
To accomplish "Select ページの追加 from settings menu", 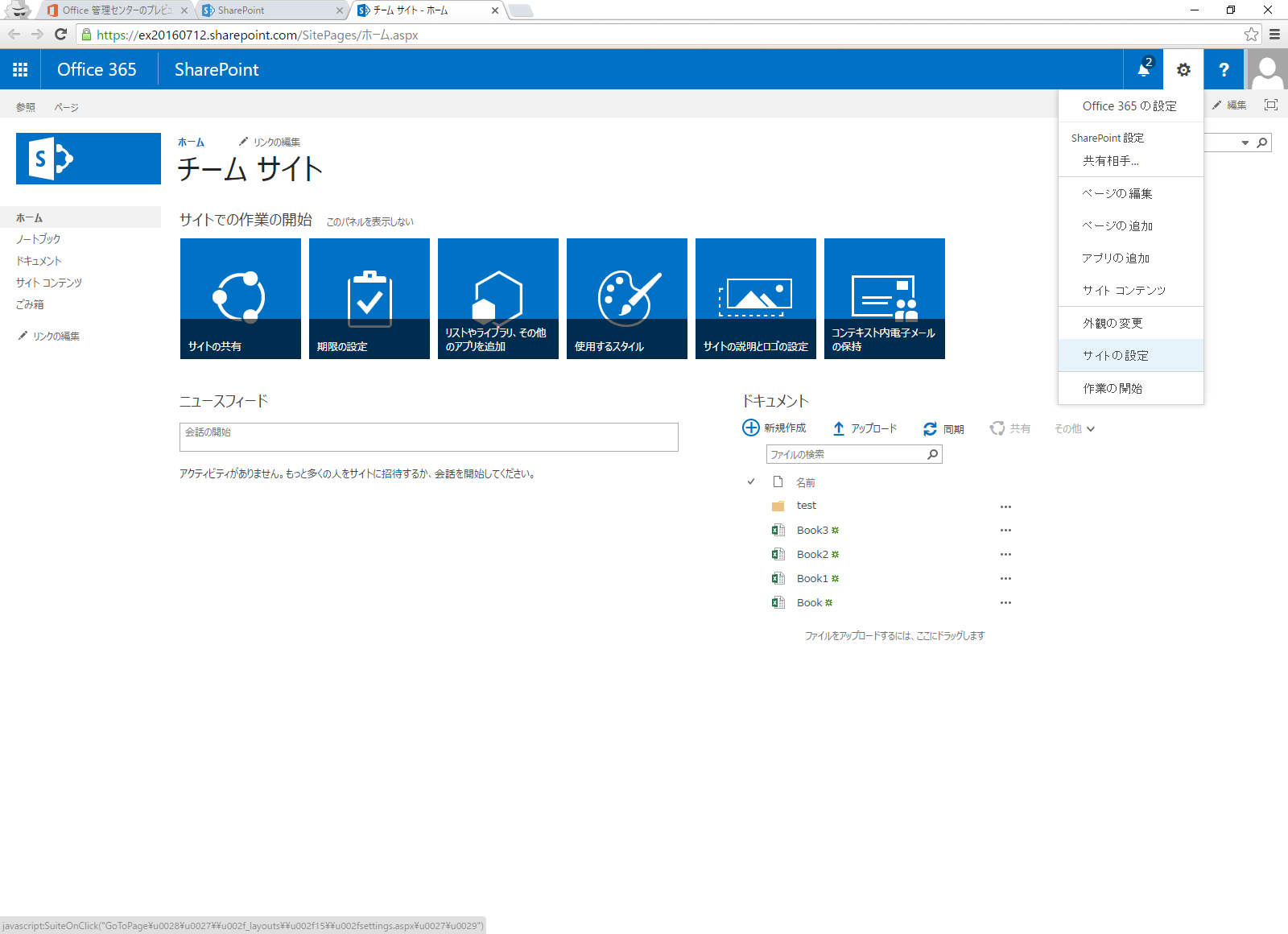I will 1131,225.
